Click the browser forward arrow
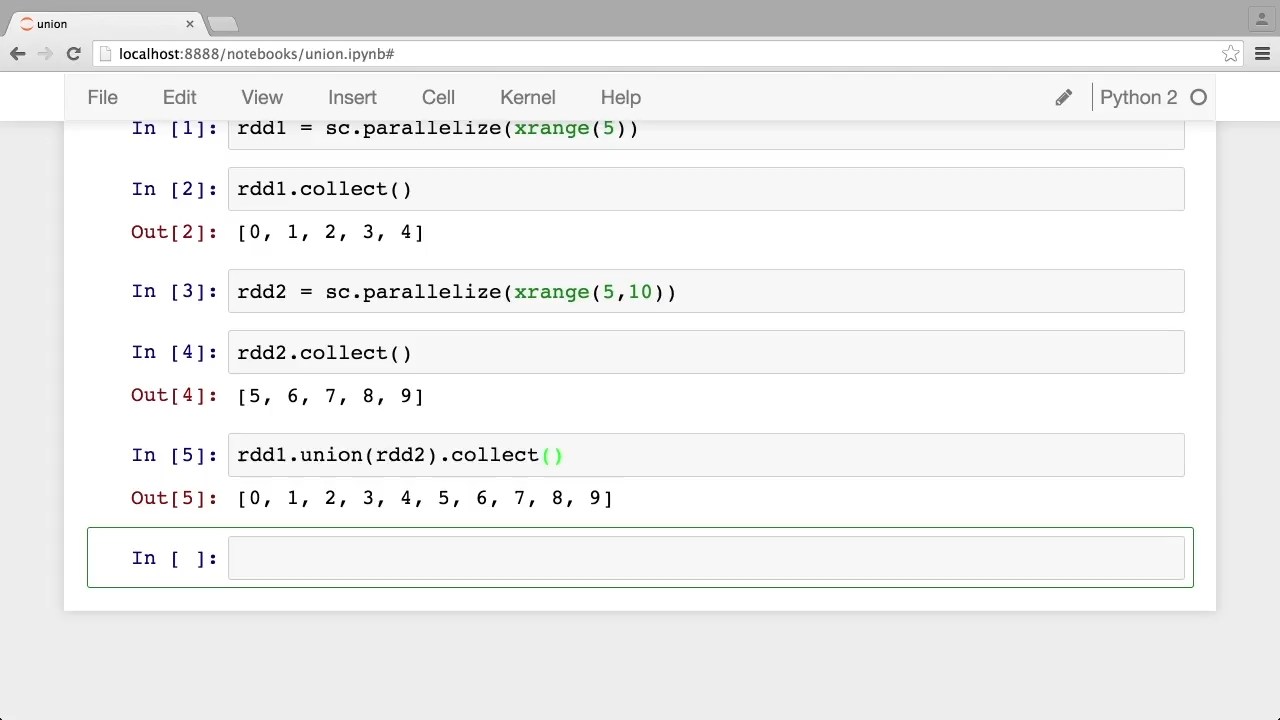The height and width of the screenshot is (720, 1280). pyautogui.click(x=45, y=54)
